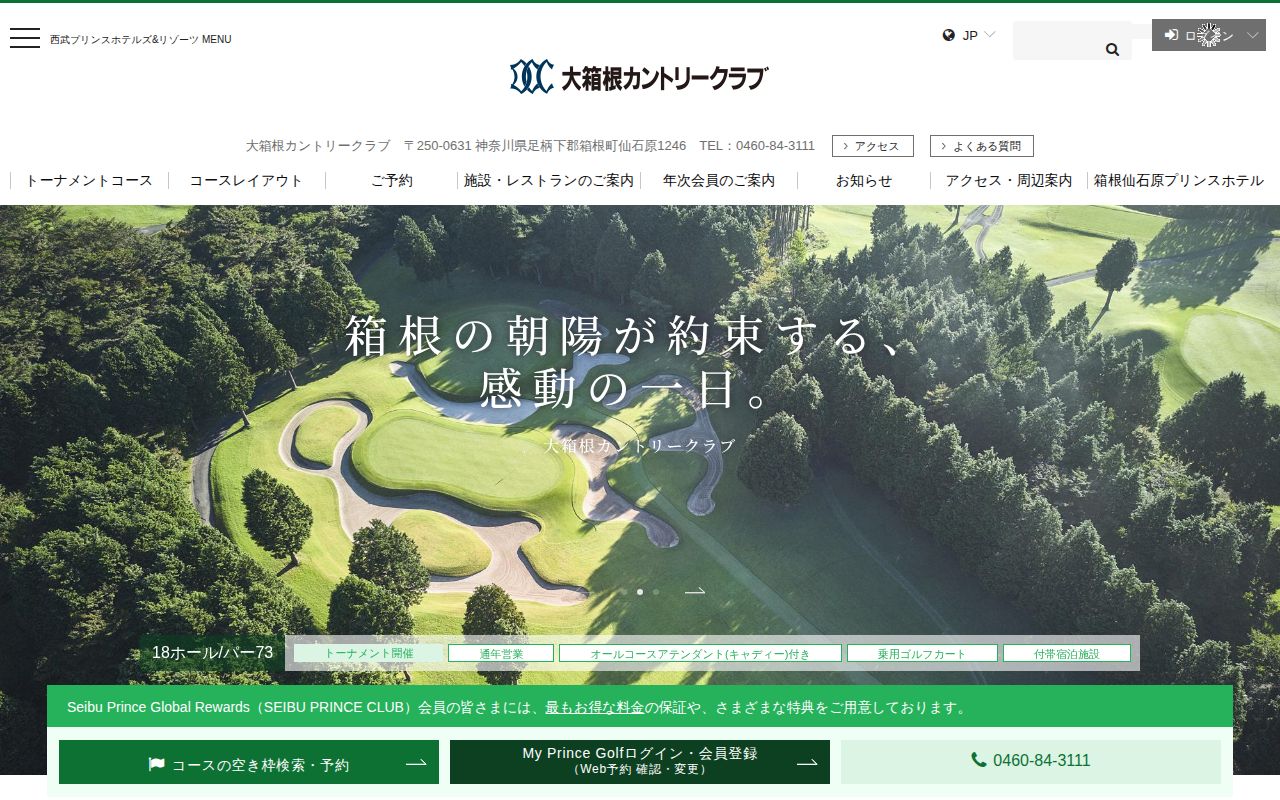Screen dimensions: 1280x800
Task: Click the green phone handset icon
Action: [979, 760]
